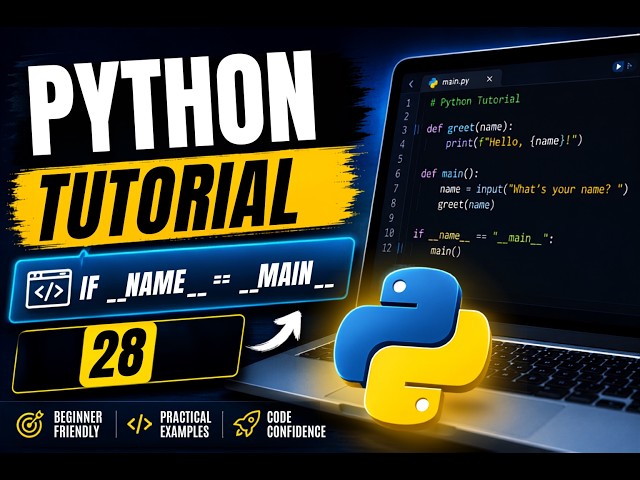
Task: Click the 'def greet(name):' code line
Action: (469, 128)
